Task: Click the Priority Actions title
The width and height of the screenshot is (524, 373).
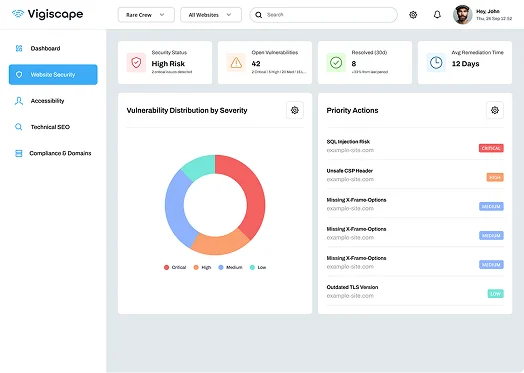Action: [352, 110]
